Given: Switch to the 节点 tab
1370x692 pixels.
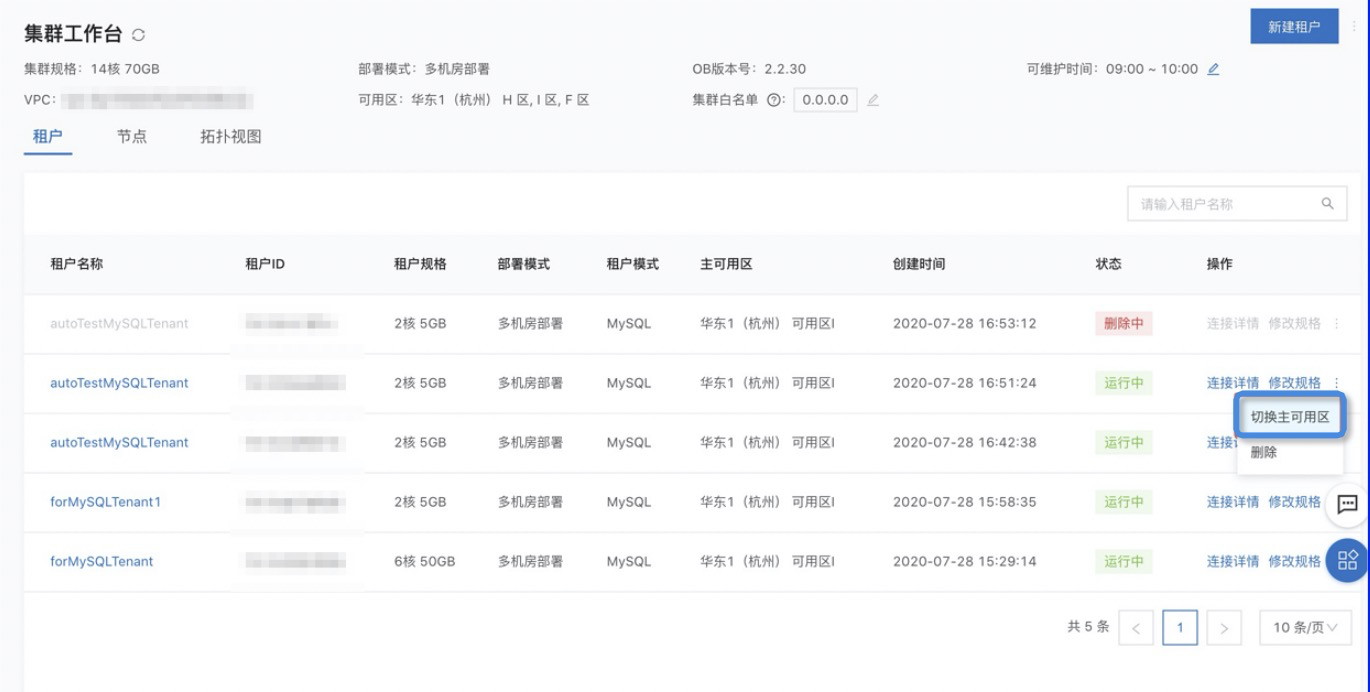Looking at the screenshot, I should (131, 137).
